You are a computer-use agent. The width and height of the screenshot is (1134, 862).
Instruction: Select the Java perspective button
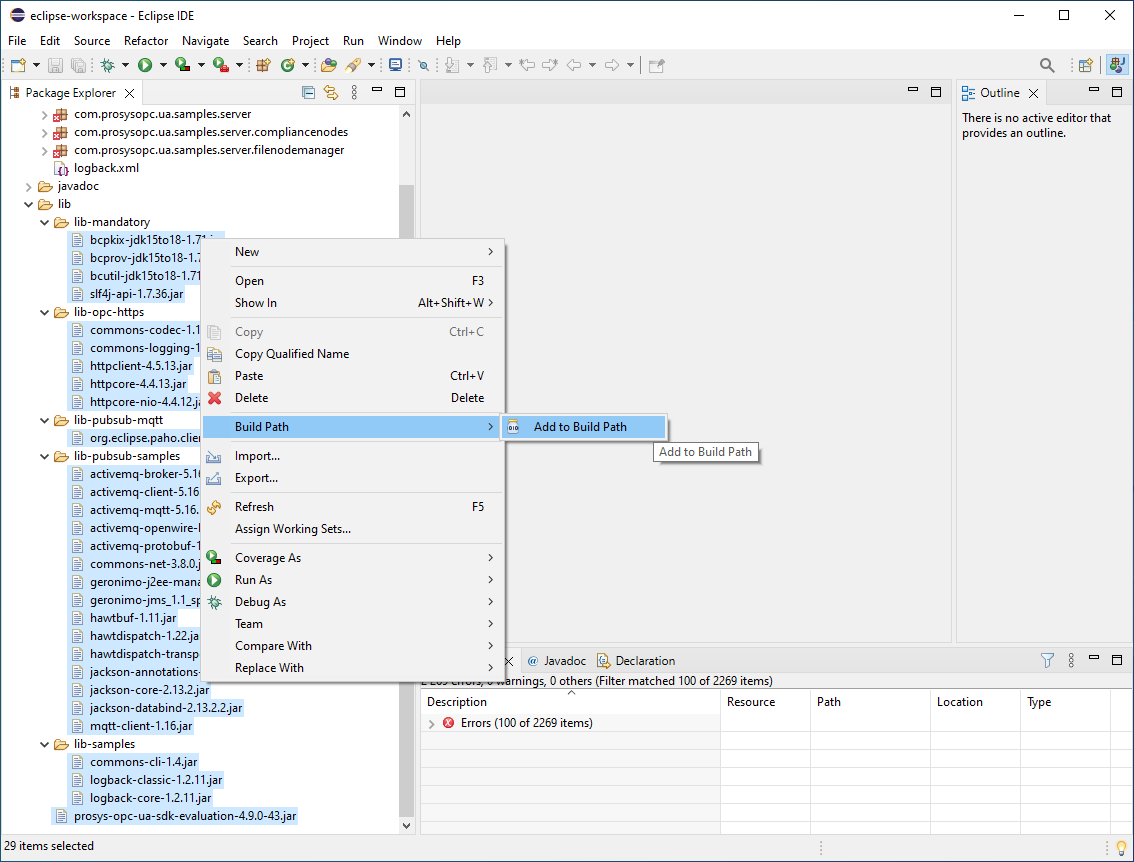1116,65
